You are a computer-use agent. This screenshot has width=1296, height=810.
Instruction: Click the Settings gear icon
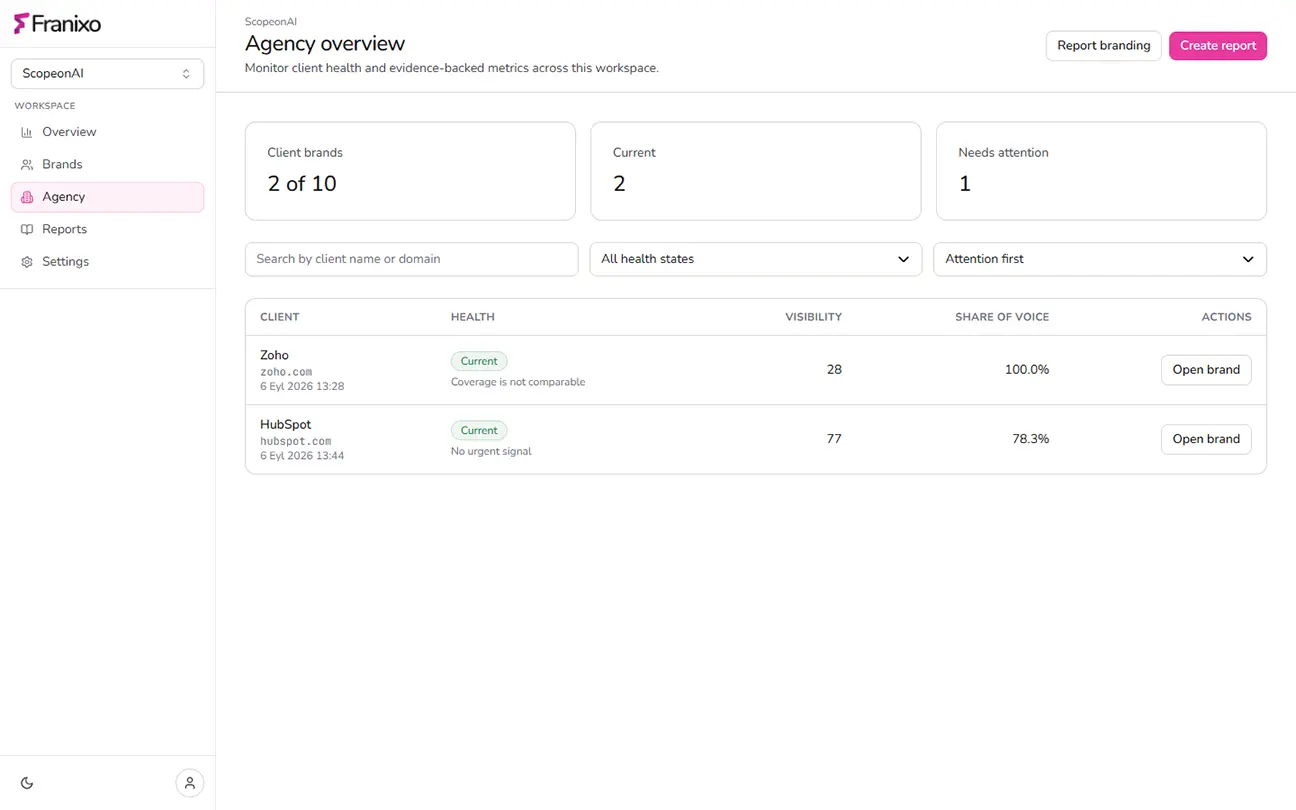[27, 262]
